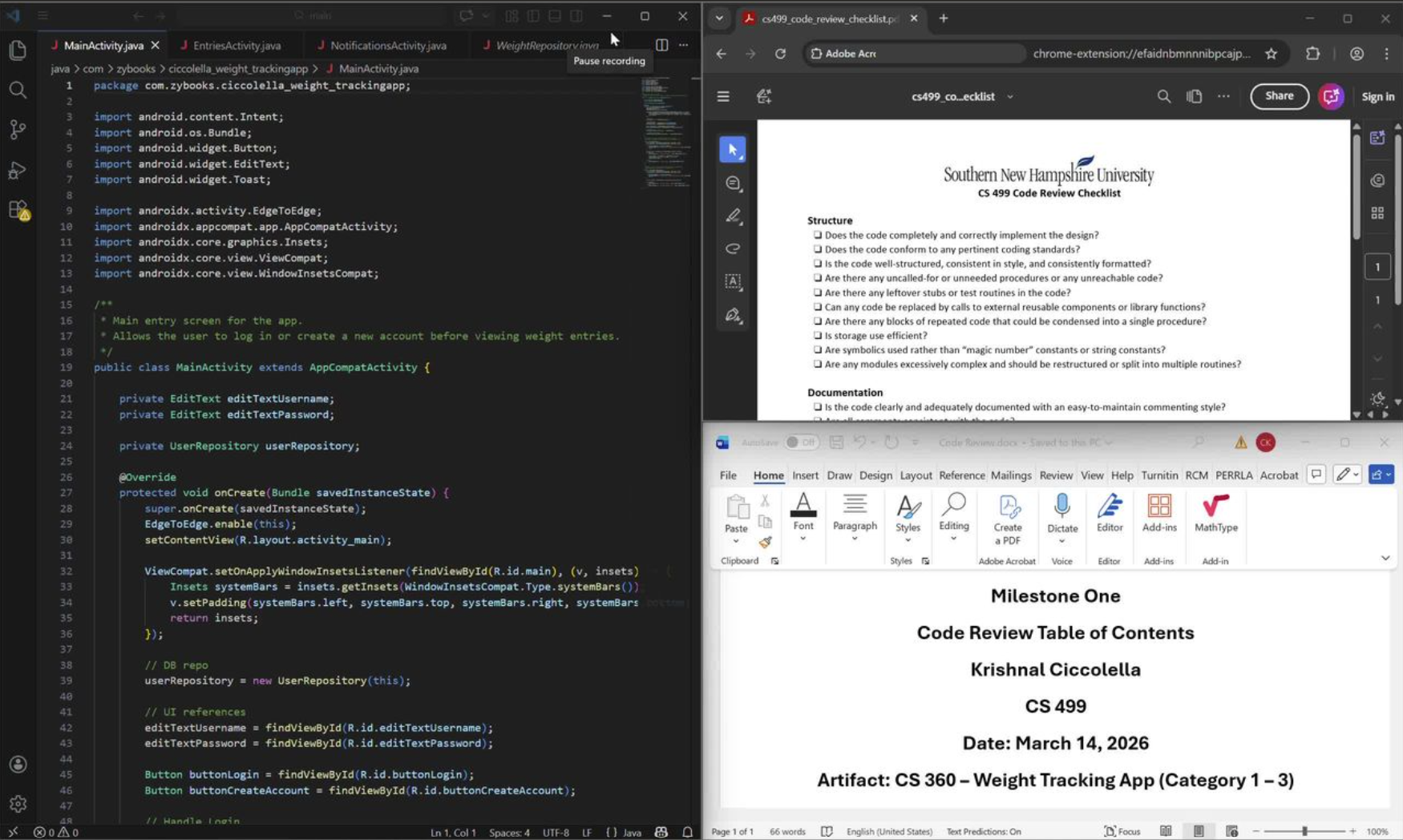Click Java language mode in status bar
Viewport: 1403px width, 840px height.
coord(633,832)
